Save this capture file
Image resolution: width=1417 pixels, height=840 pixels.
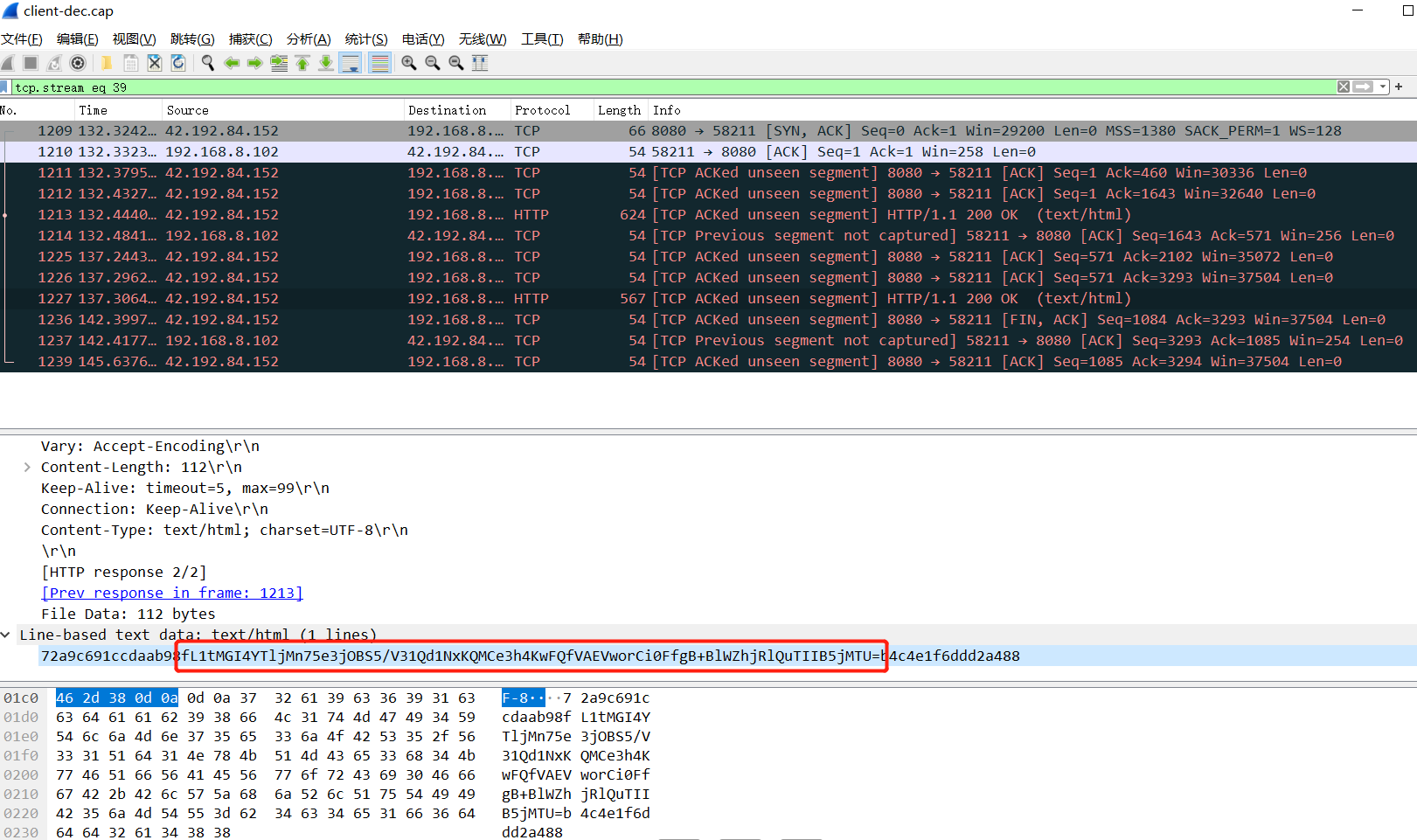tap(130, 63)
